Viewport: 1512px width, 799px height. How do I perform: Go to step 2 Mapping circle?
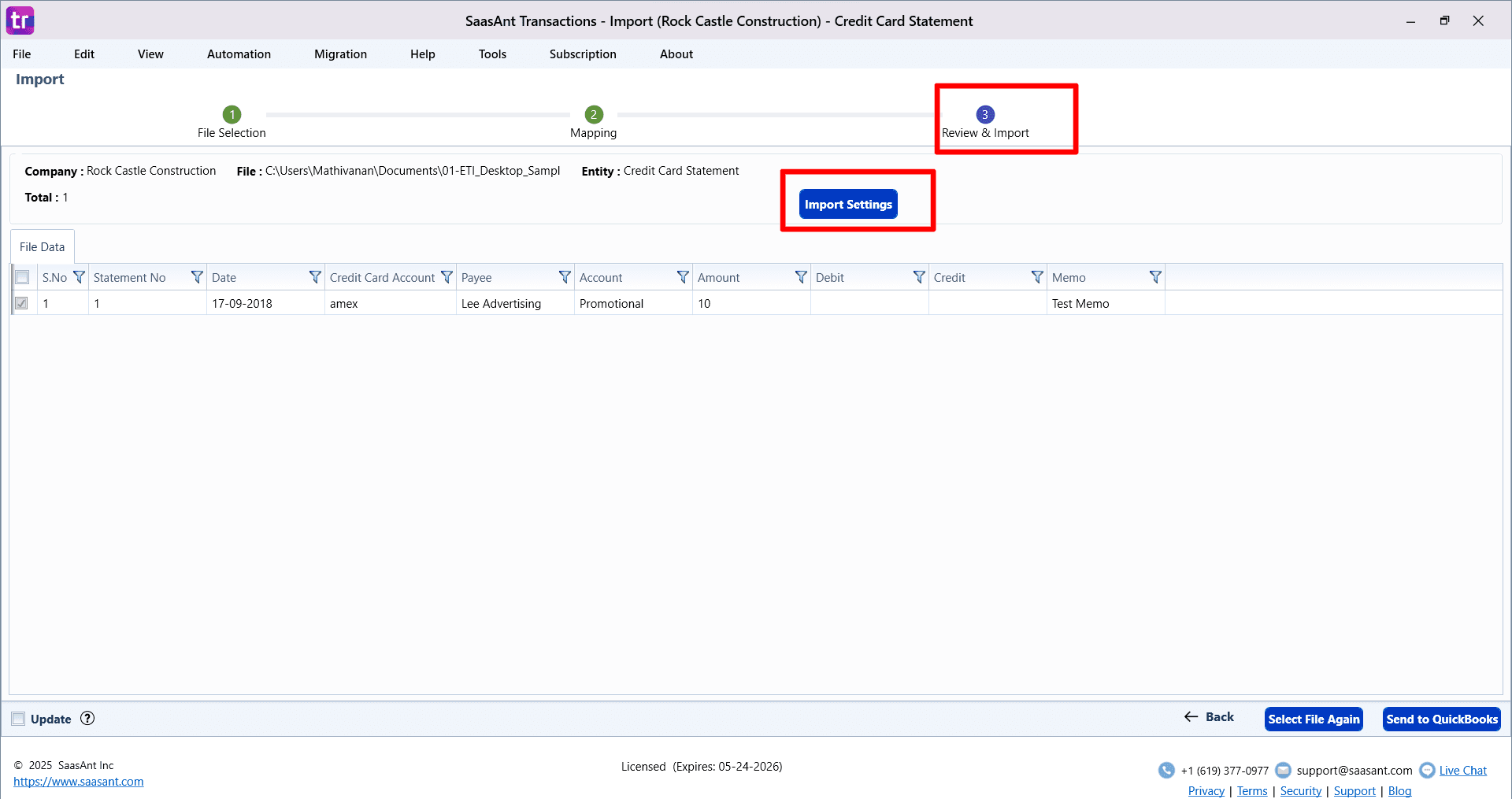[x=594, y=114]
